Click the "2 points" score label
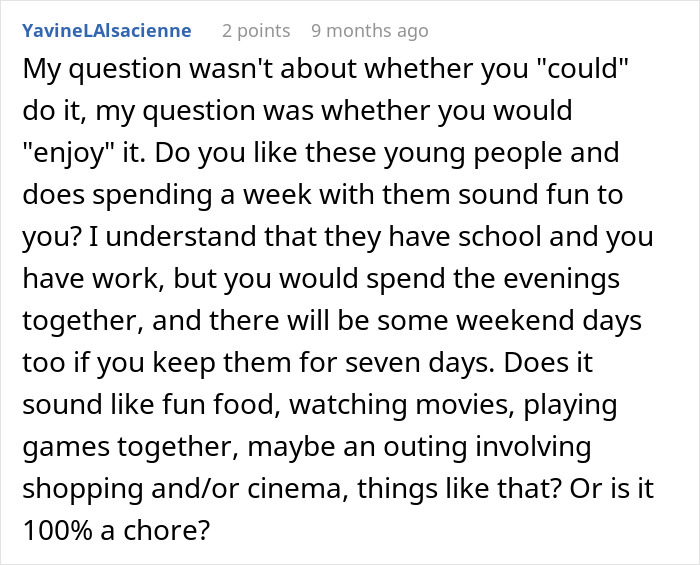Viewport: 700px width, 565px height. [254, 31]
